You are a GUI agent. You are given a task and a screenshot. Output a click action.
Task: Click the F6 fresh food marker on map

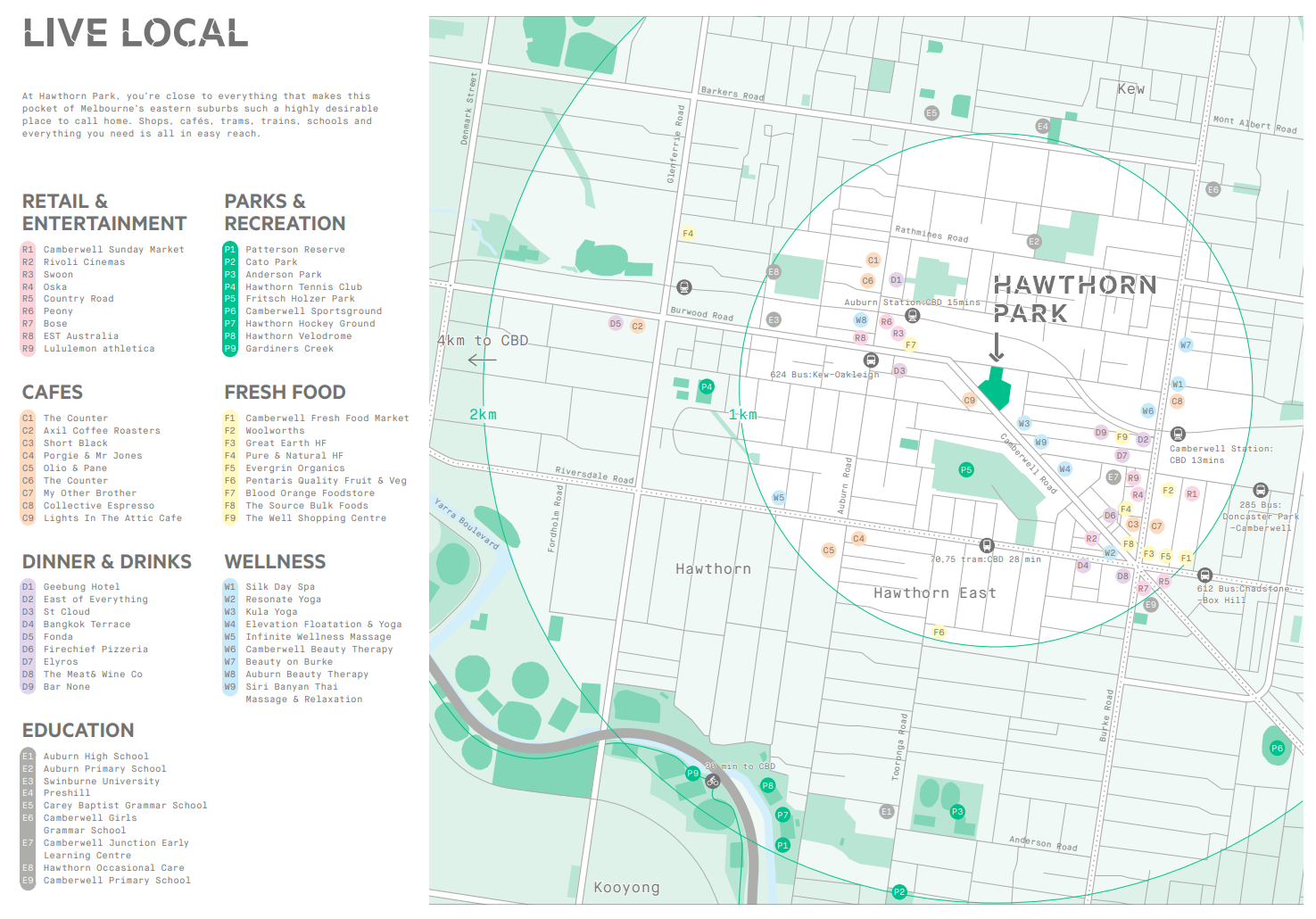939,632
